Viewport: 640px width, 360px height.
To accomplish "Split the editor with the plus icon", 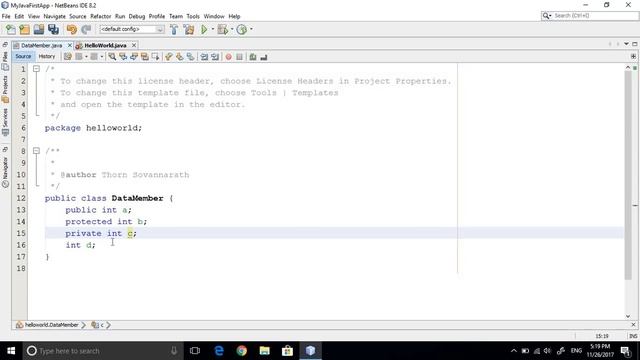I will 633,56.
